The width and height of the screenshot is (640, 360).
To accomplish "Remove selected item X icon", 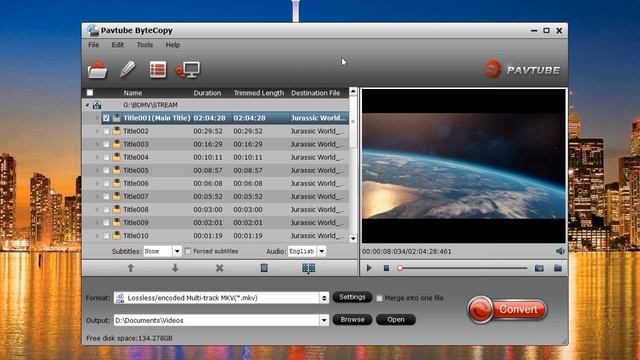I will pyautogui.click(x=220, y=268).
